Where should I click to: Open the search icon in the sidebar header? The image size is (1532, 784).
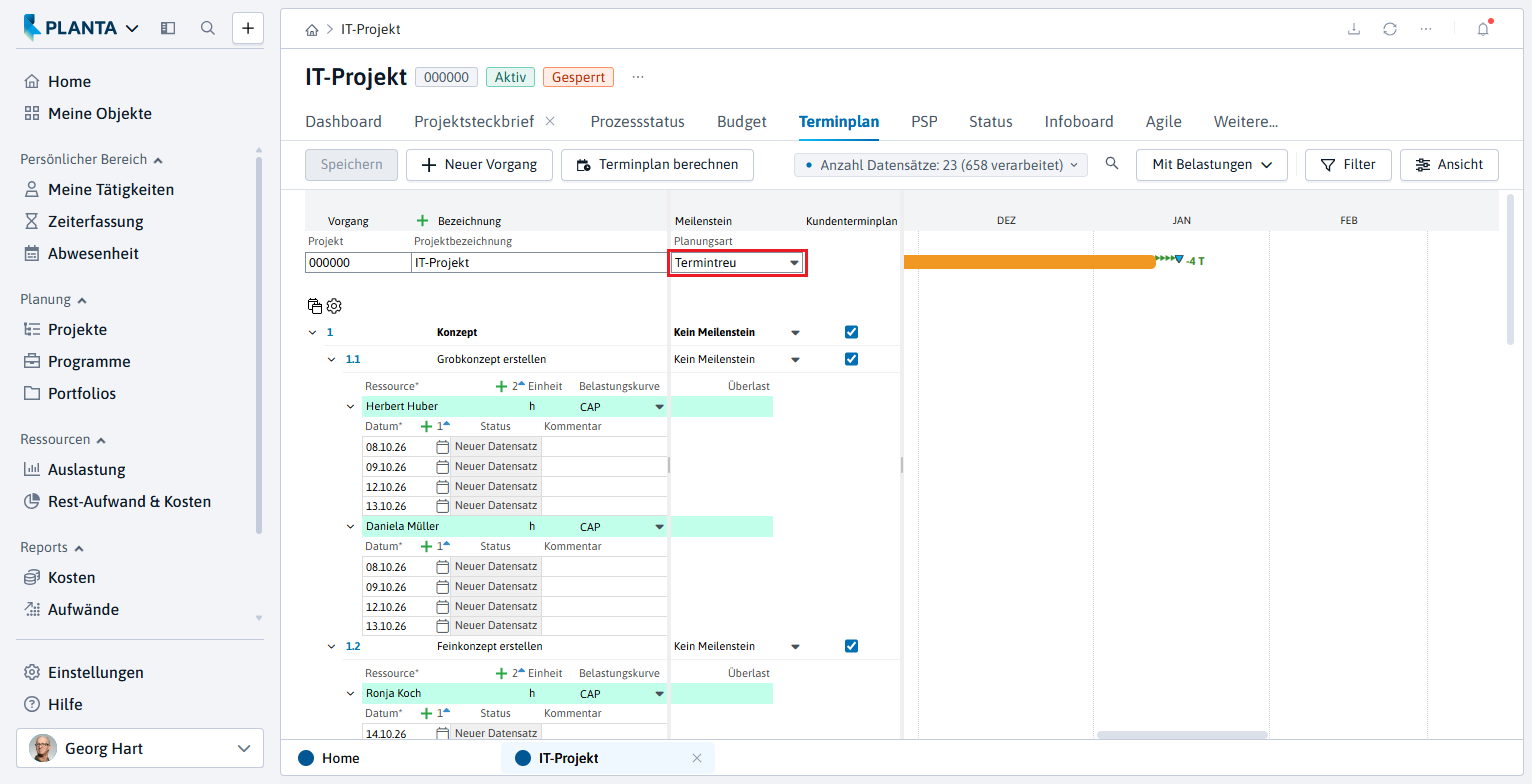[208, 28]
